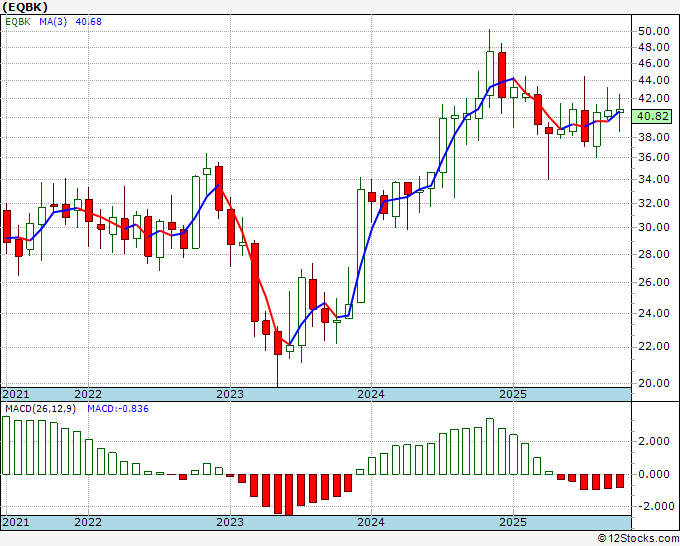Click the 40.82 current price tag
680x546 pixels.
pyautogui.click(x=655, y=116)
